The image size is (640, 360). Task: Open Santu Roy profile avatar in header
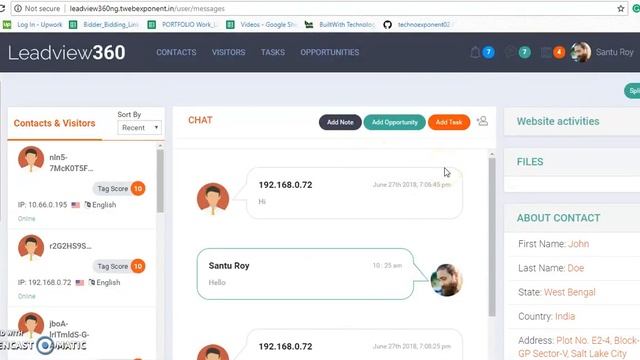click(580, 52)
